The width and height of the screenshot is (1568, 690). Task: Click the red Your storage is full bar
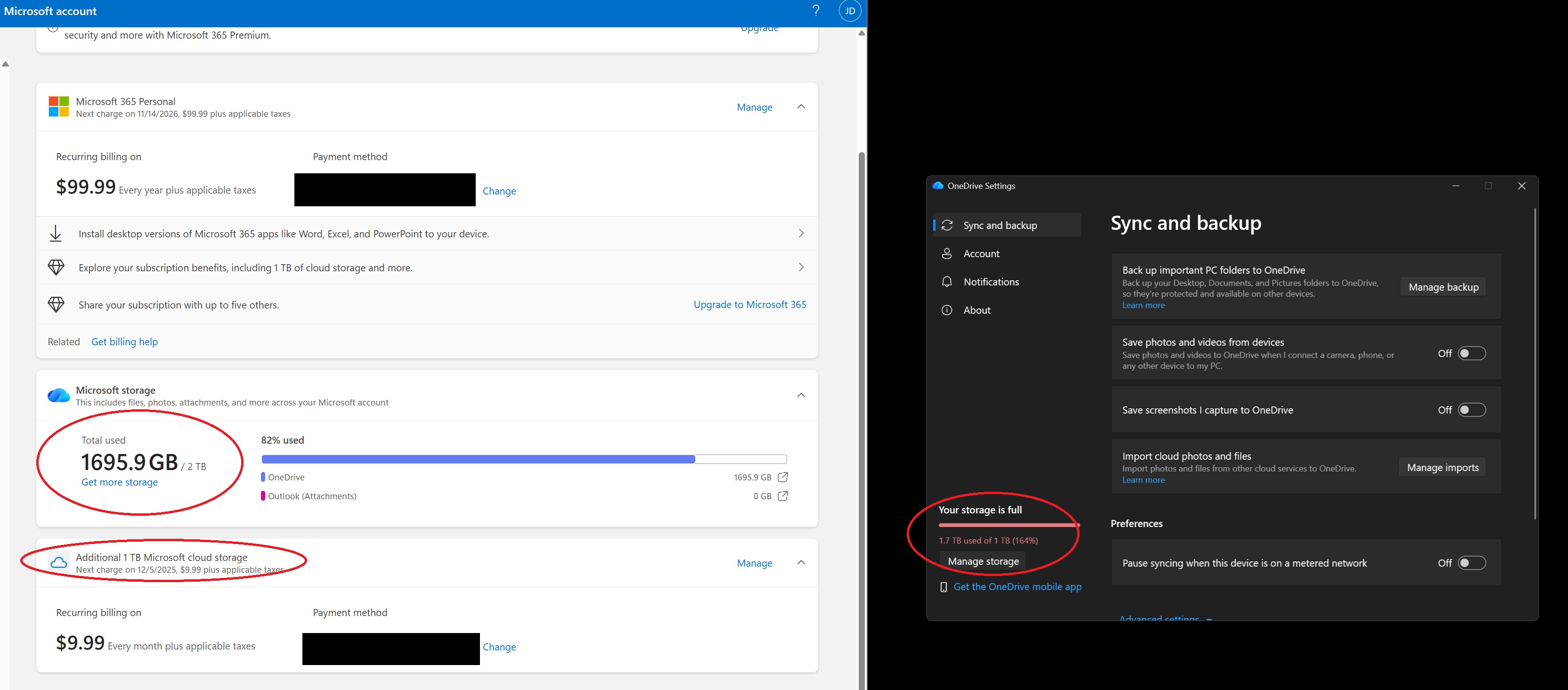[1008, 525]
